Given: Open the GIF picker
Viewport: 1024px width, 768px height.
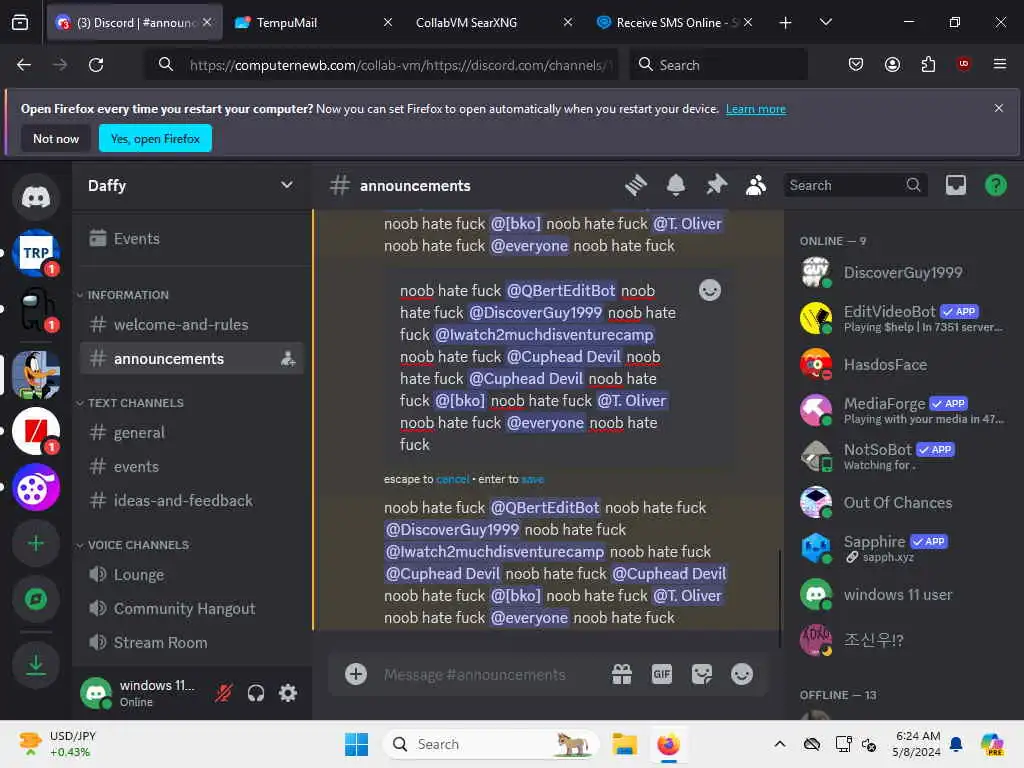Looking at the screenshot, I should pyautogui.click(x=662, y=674).
